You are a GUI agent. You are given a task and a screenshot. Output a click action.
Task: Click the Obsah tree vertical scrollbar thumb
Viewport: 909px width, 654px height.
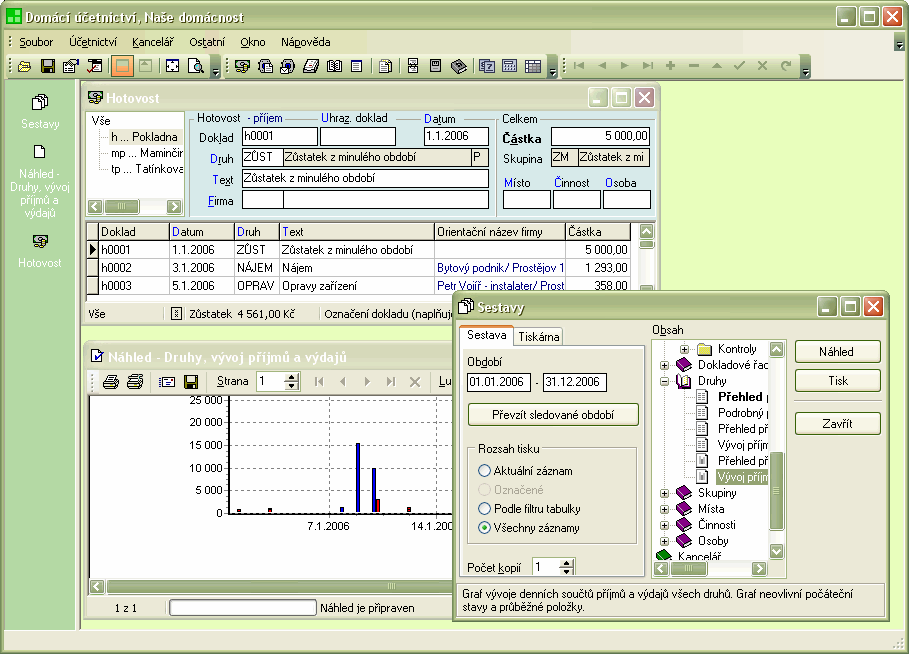click(x=777, y=490)
